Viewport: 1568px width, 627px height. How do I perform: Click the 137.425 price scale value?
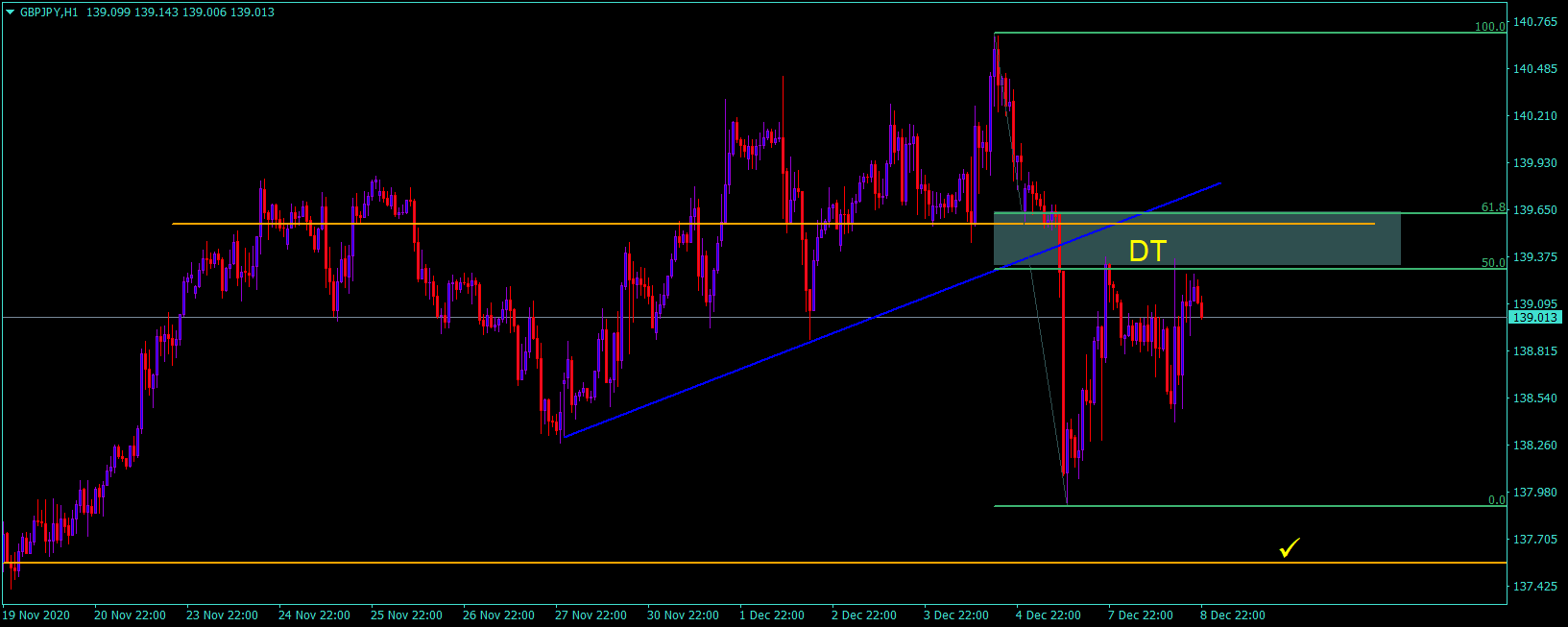(x=1535, y=587)
